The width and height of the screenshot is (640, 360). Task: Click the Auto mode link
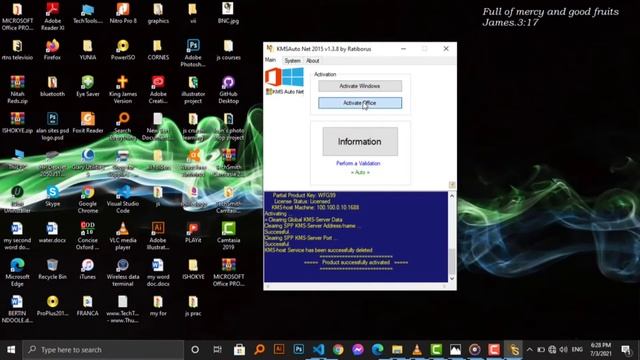point(360,172)
